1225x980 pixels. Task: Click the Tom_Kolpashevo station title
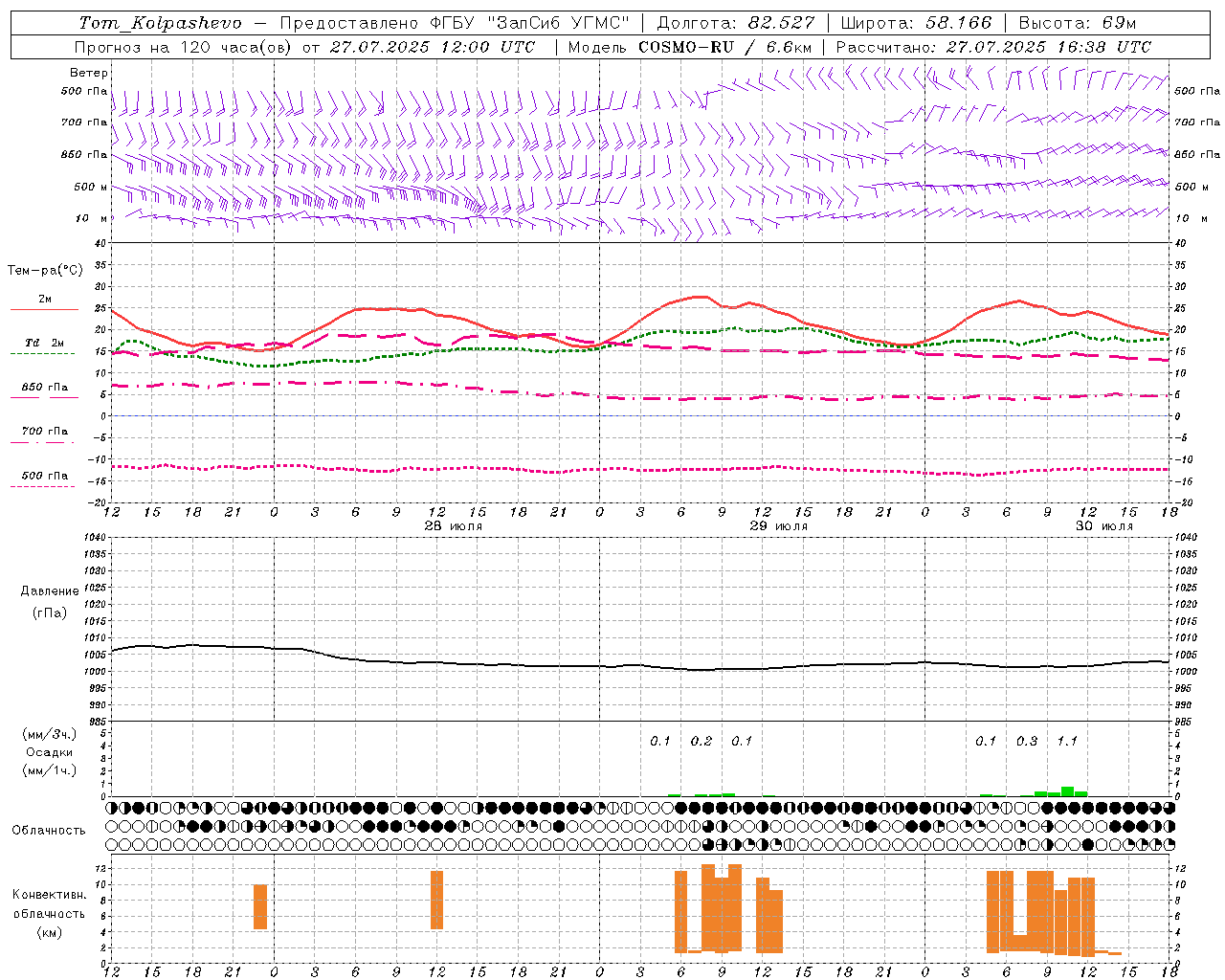pos(161,23)
